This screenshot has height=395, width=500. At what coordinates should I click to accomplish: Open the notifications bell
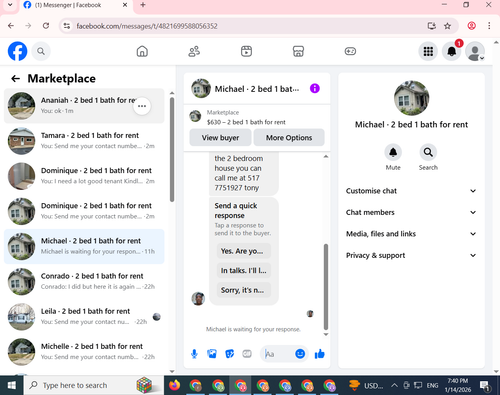(x=452, y=51)
